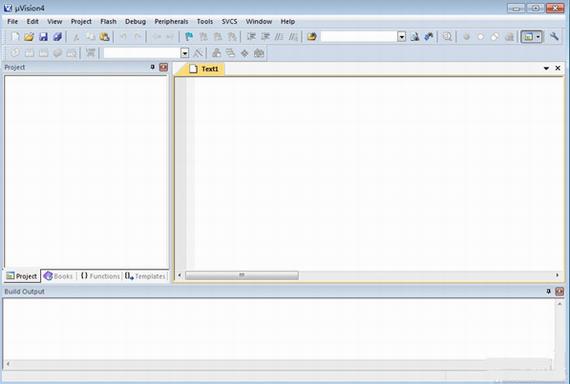Image resolution: width=570 pixels, height=384 pixels.
Task: Open Target Options magic wand icon
Action: coord(197,53)
